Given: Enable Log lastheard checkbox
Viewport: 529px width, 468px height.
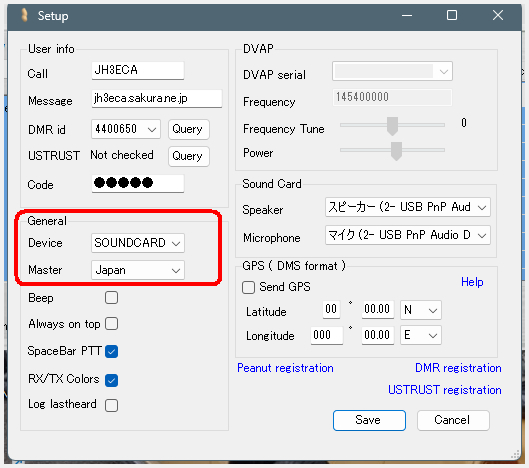Looking at the screenshot, I should point(111,405).
